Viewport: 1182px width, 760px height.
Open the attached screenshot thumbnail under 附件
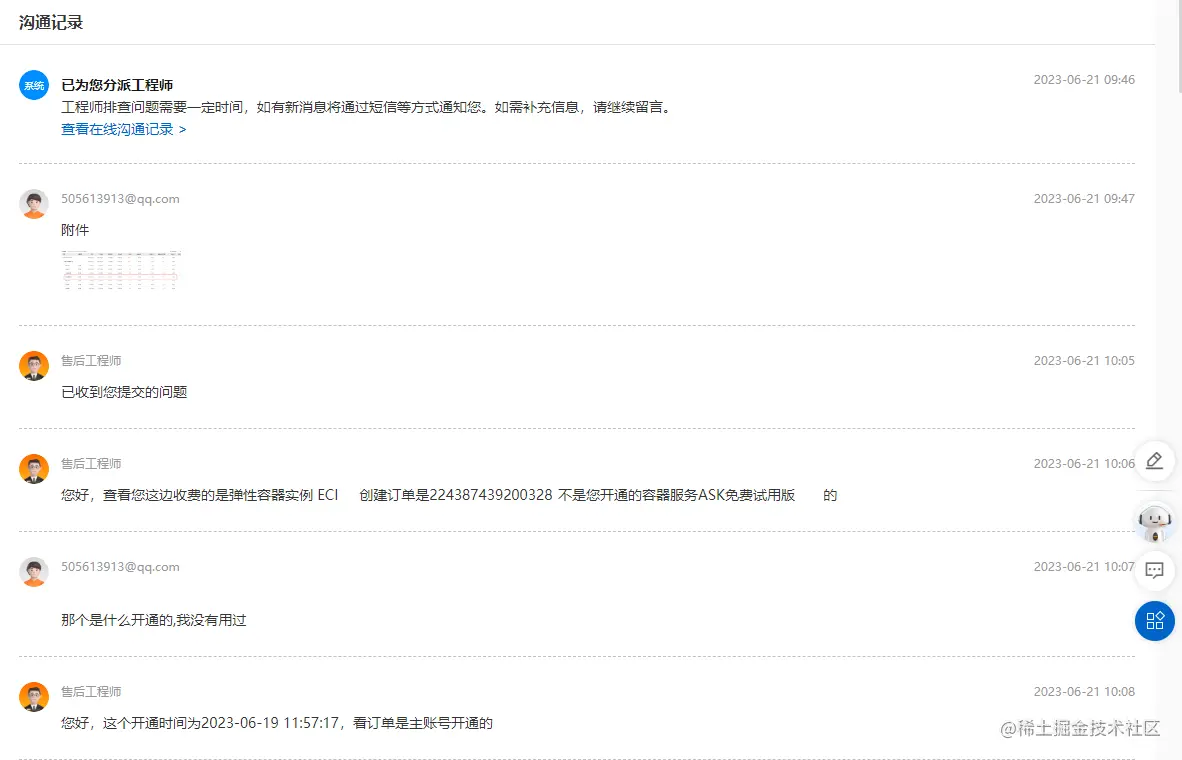pos(121,270)
